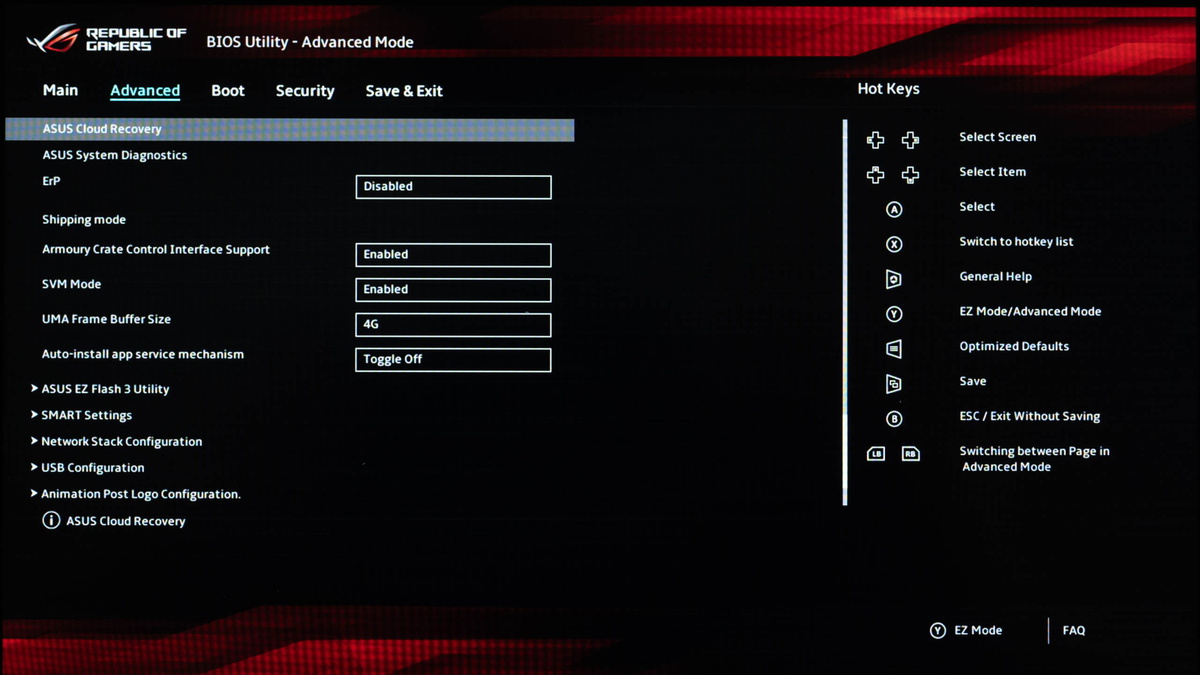
Task: Click right D-pad icon for Select Item
Action: tap(910, 175)
